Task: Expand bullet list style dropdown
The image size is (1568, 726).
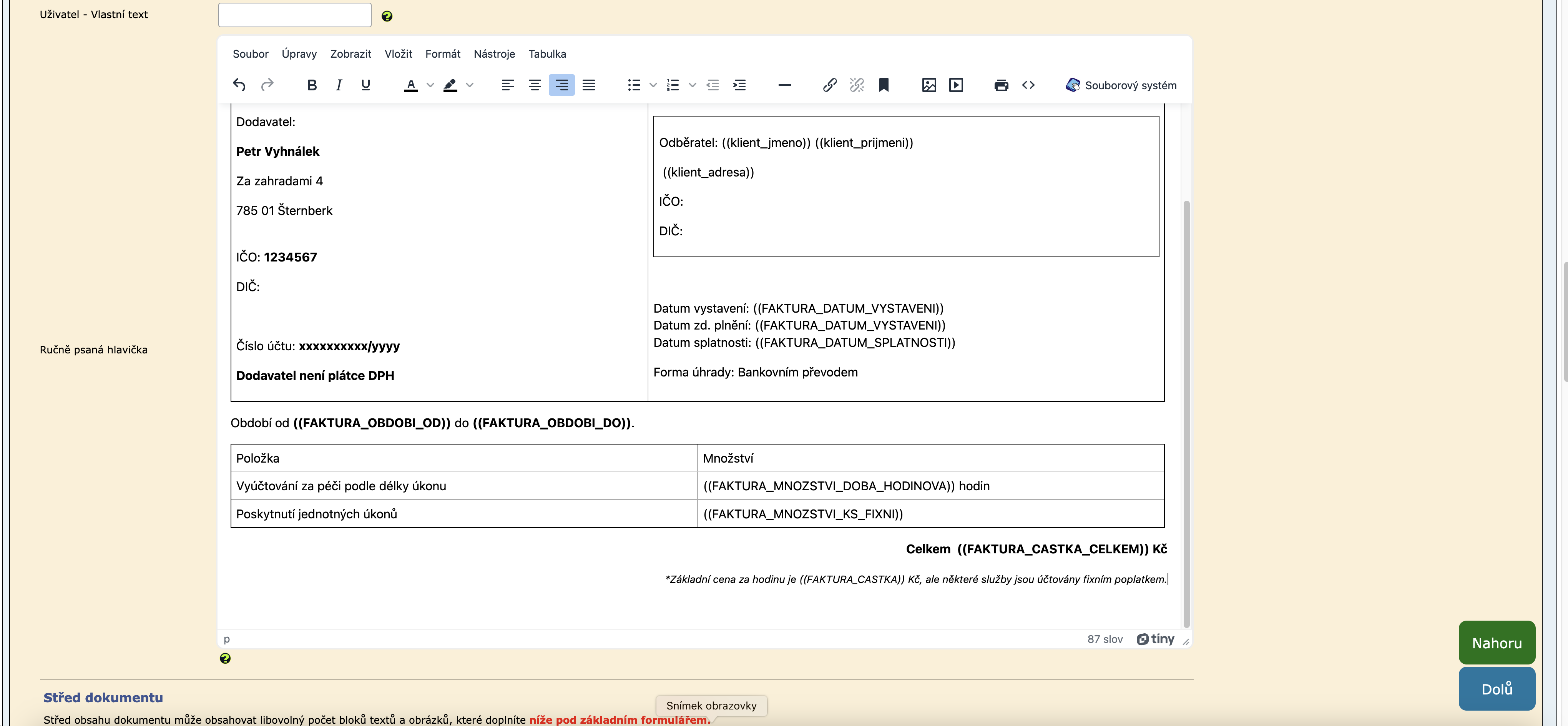Action: point(653,85)
